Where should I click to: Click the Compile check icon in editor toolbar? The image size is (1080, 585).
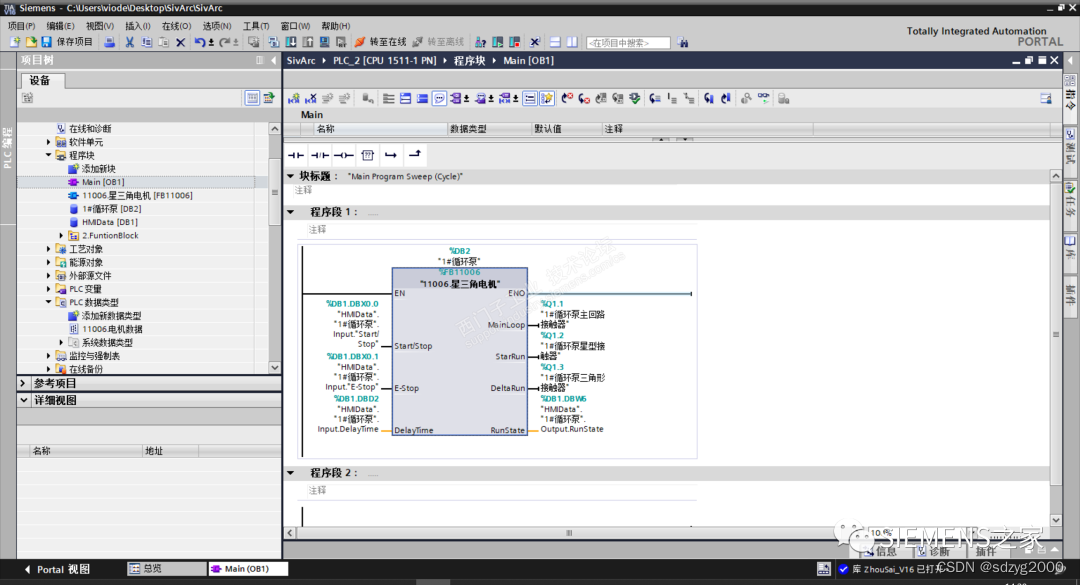(635, 99)
